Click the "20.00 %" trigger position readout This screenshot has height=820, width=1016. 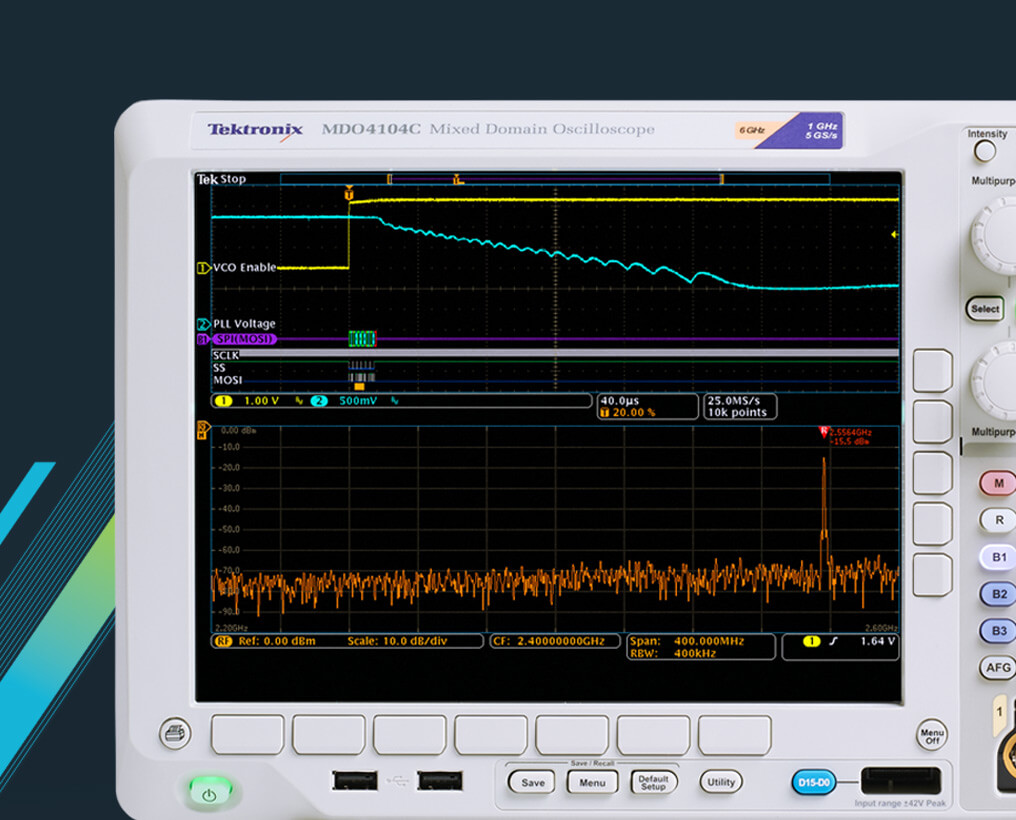click(633, 413)
